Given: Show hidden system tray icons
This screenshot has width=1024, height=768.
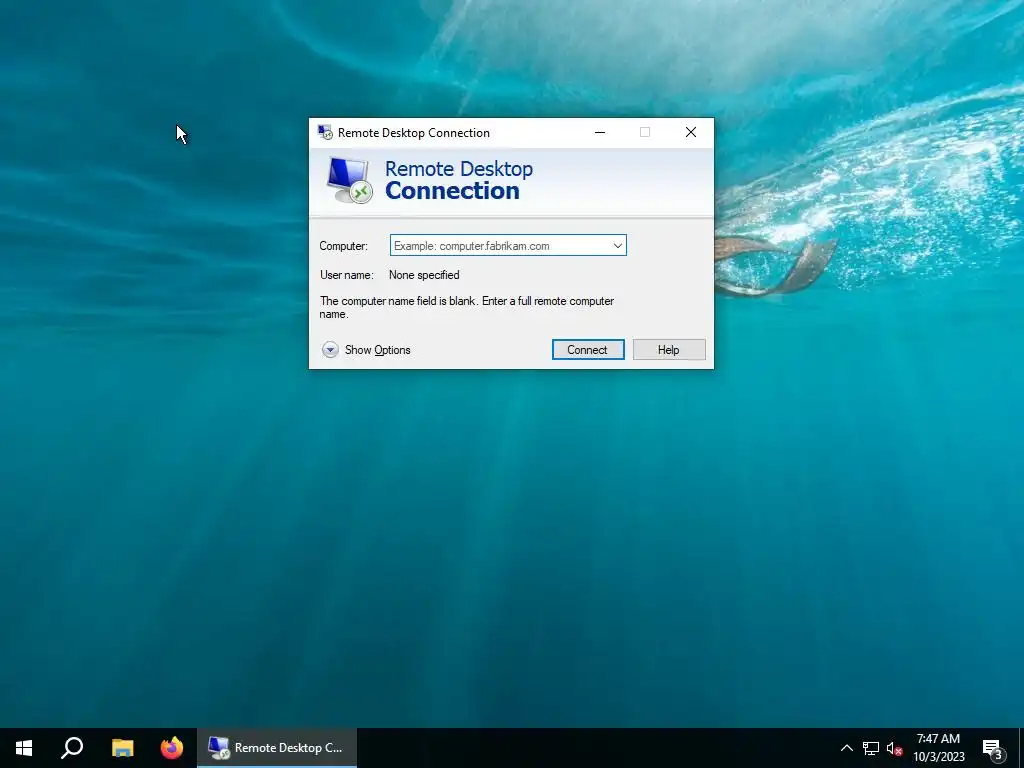Looking at the screenshot, I should [846, 748].
